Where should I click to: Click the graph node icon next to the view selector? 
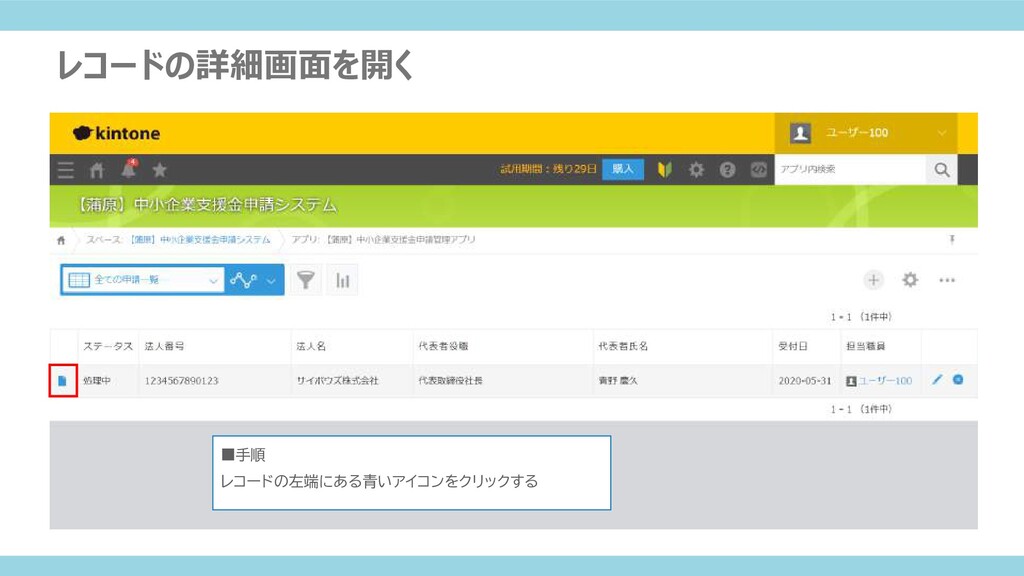click(x=243, y=280)
